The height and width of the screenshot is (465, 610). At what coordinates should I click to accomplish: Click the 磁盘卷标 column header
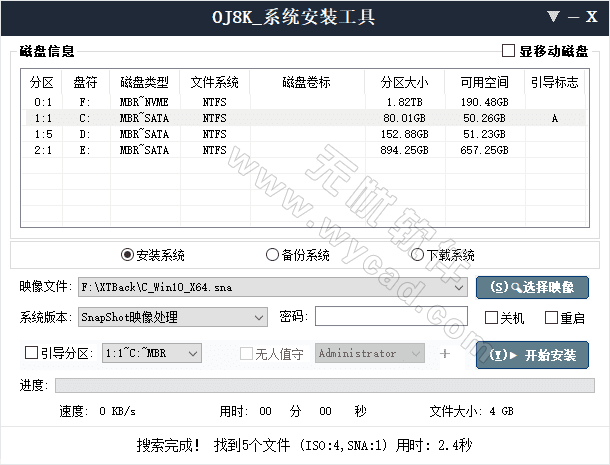[x=307, y=82]
